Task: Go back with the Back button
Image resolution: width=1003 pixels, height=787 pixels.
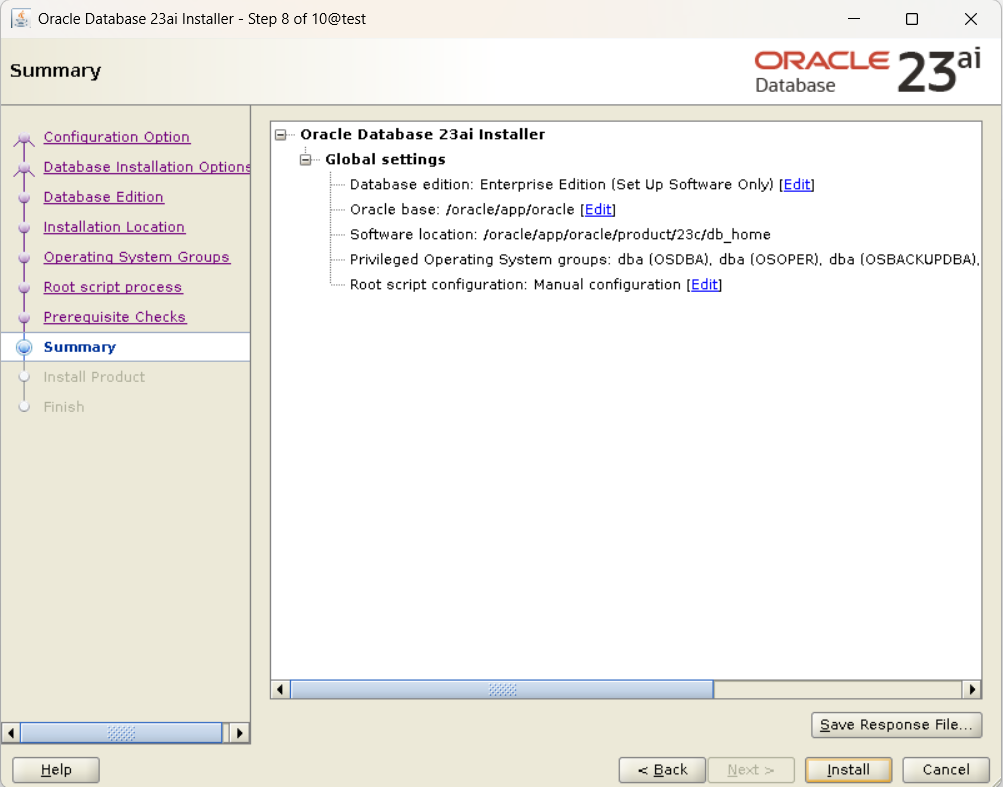Action: click(x=662, y=770)
